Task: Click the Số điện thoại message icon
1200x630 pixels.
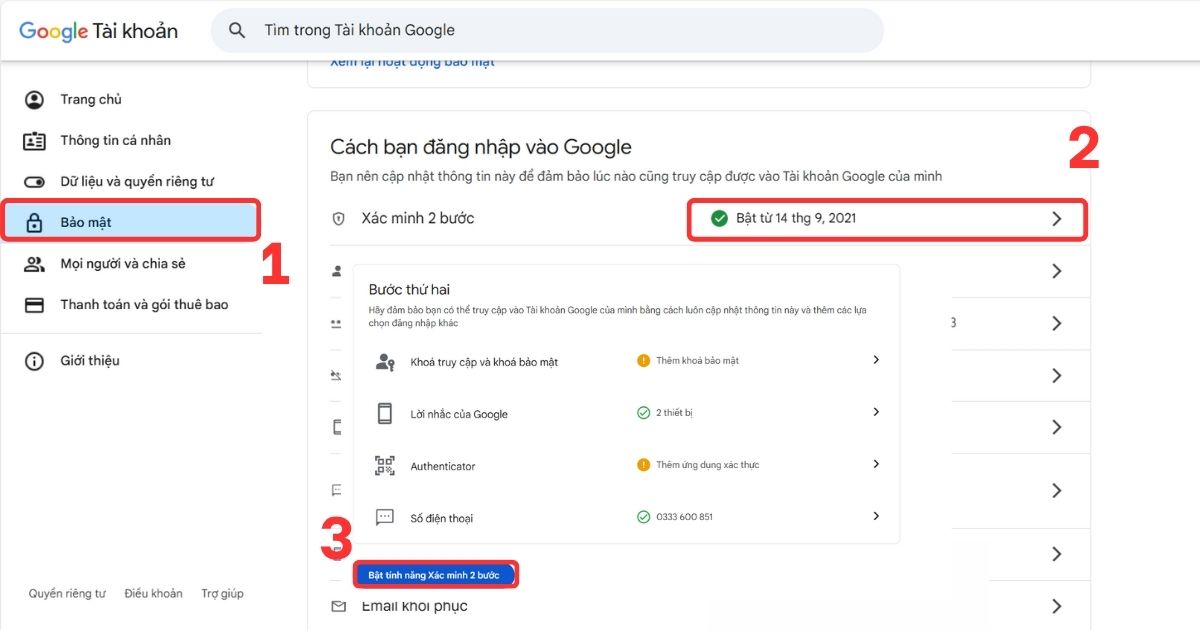Action: click(x=385, y=516)
